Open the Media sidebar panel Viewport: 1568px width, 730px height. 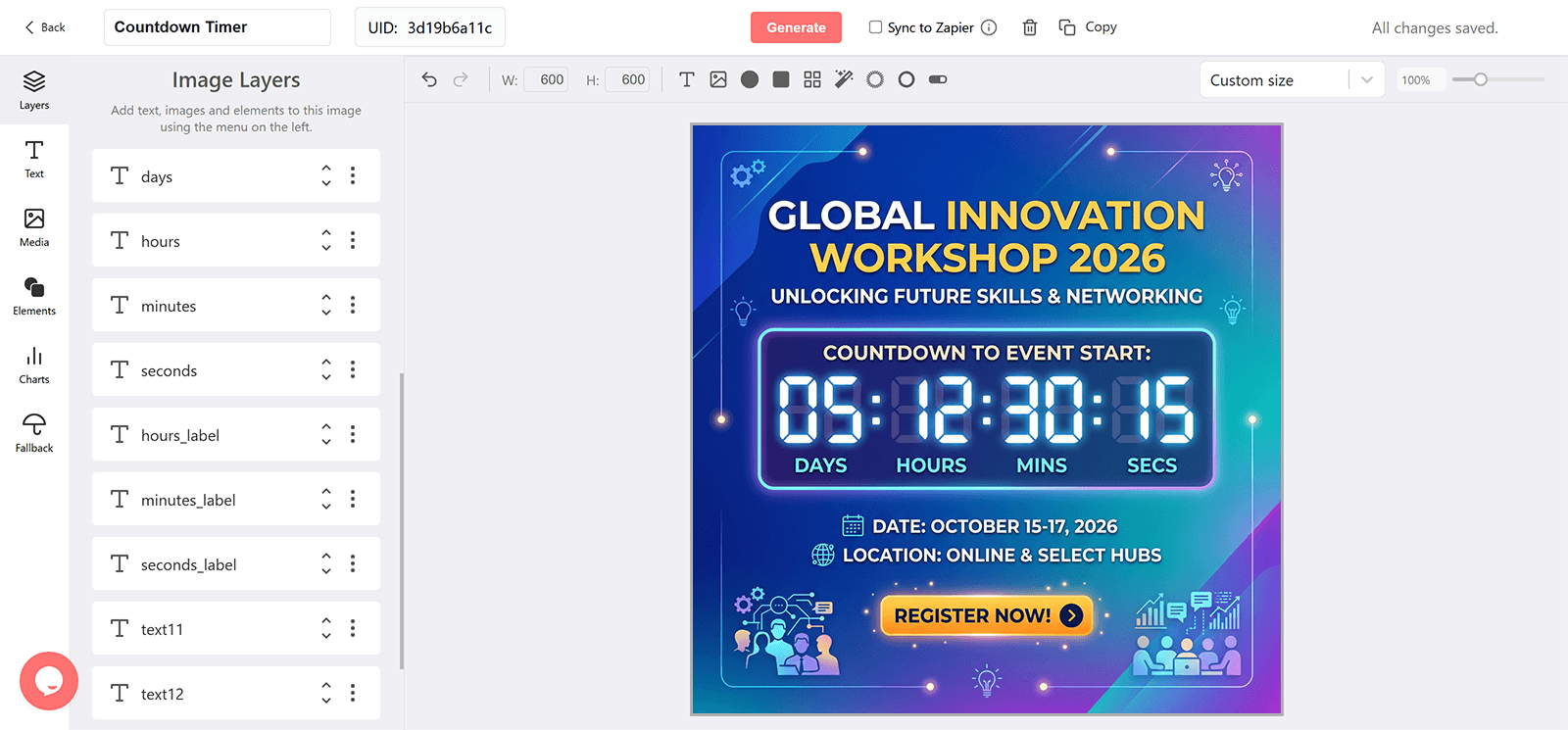34,227
